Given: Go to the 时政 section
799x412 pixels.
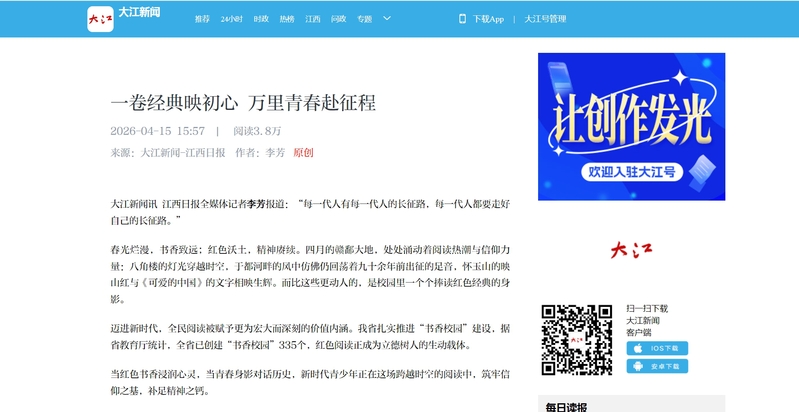Looking at the screenshot, I should pyautogui.click(x=261, y=19).
